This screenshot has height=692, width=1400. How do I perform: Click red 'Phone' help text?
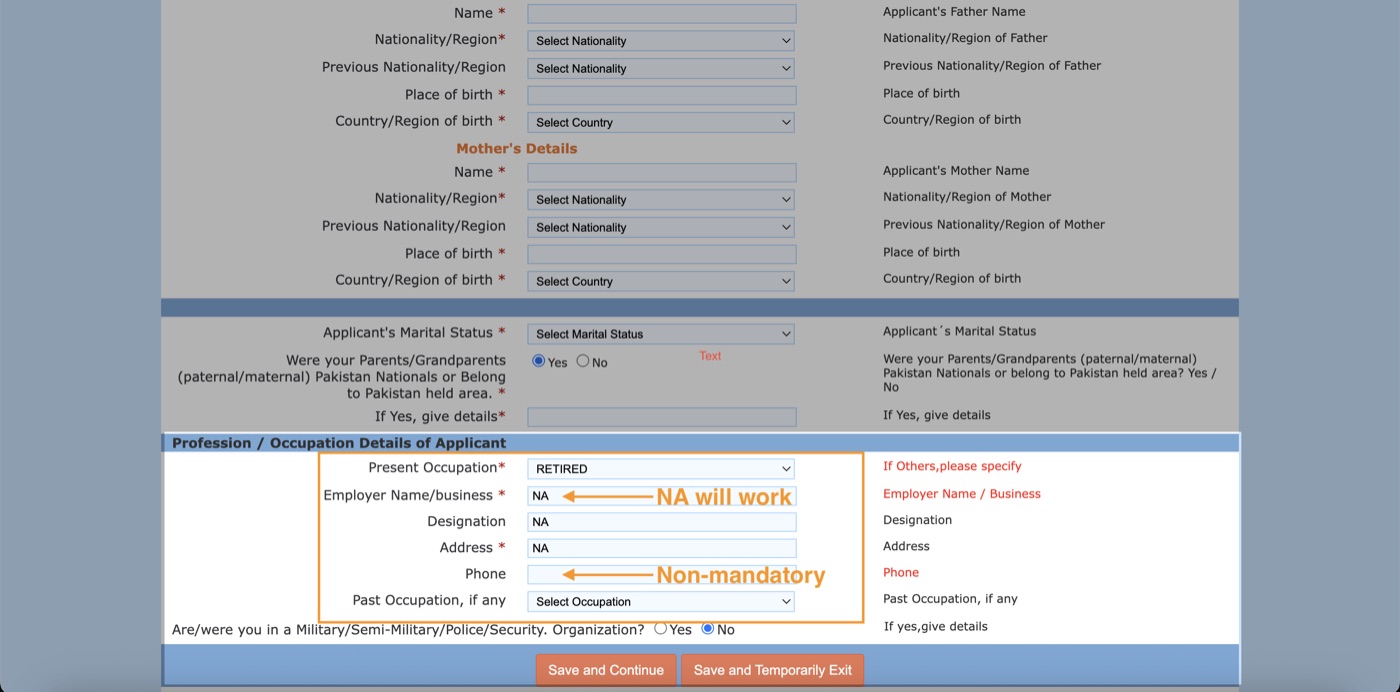901,573
